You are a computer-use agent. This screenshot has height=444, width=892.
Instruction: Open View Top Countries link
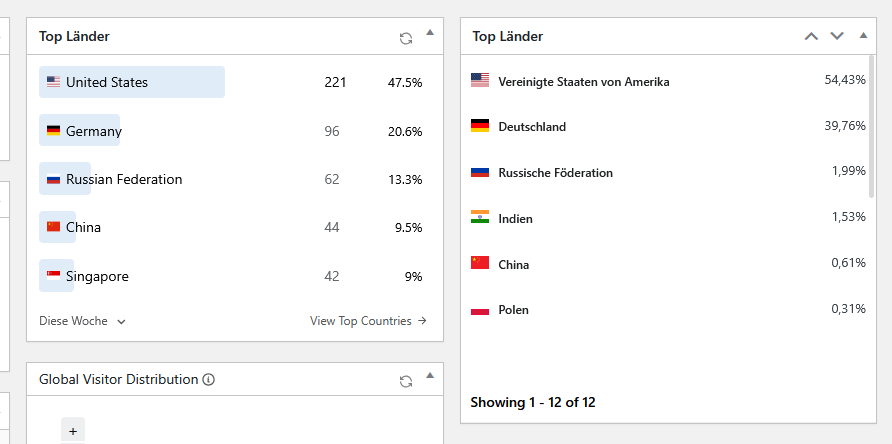[368, 321]
